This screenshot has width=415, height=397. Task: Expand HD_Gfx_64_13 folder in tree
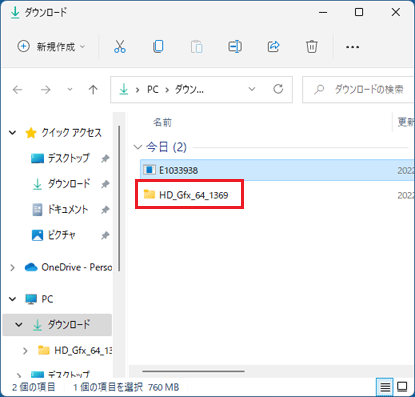25,351
